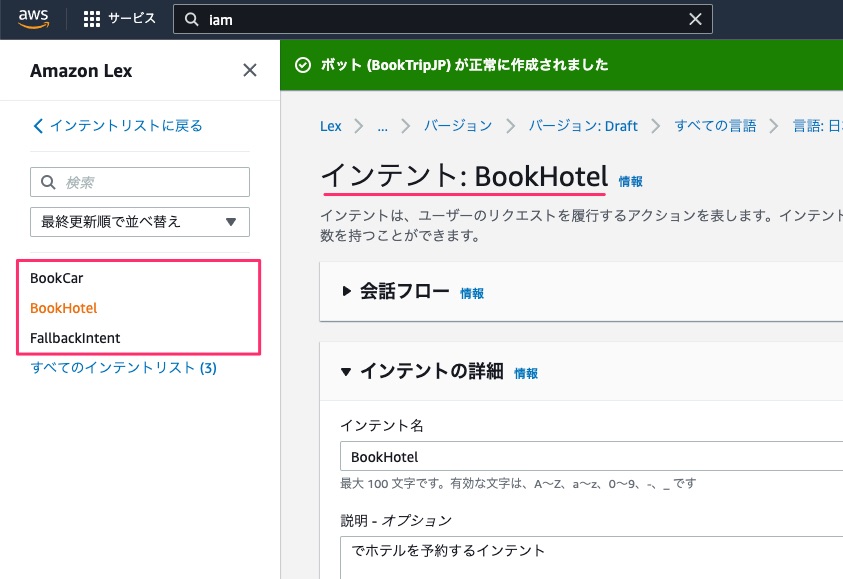Expand the 会話フロー section
This screenshot has width=843, height=579.
click(x=347, y=291)
